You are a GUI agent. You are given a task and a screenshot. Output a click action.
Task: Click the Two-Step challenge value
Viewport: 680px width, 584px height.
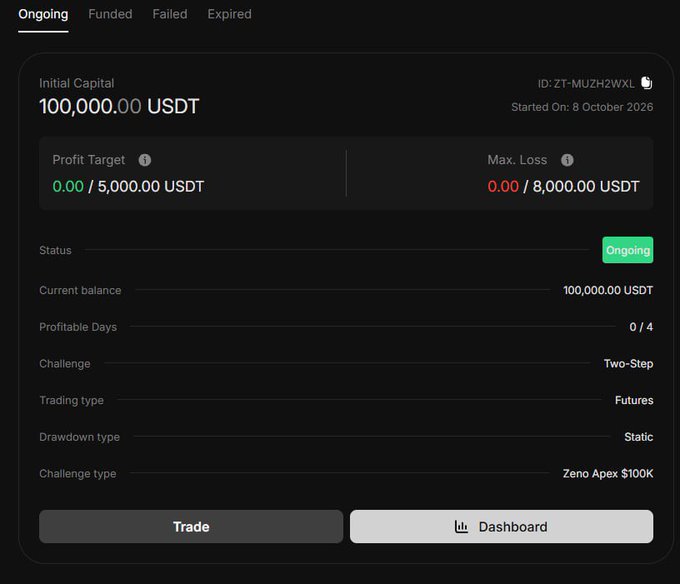(x=628, y=364)
